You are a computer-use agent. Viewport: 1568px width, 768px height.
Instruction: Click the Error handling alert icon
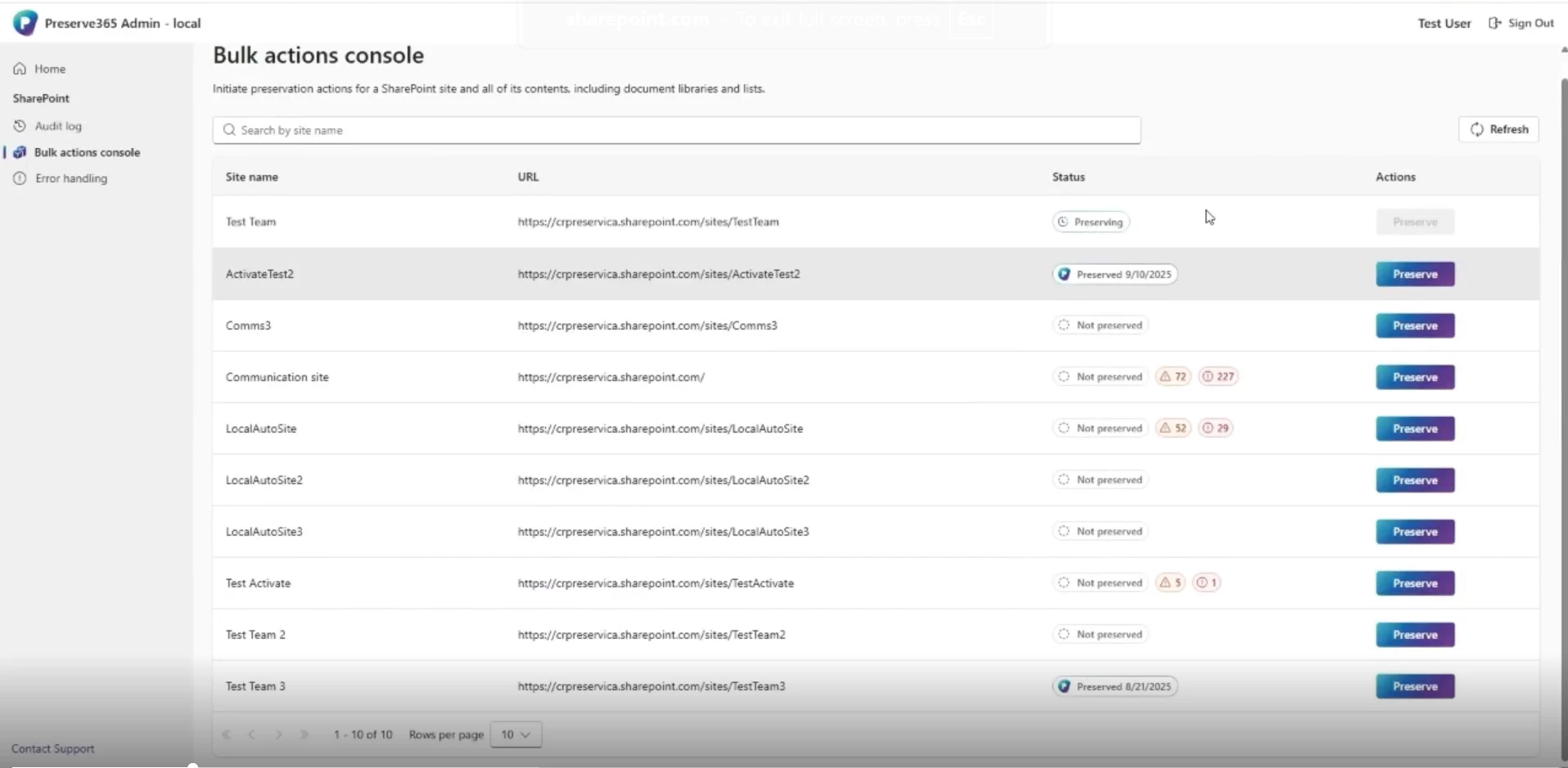pyautogui.click(x=20, y=178)
